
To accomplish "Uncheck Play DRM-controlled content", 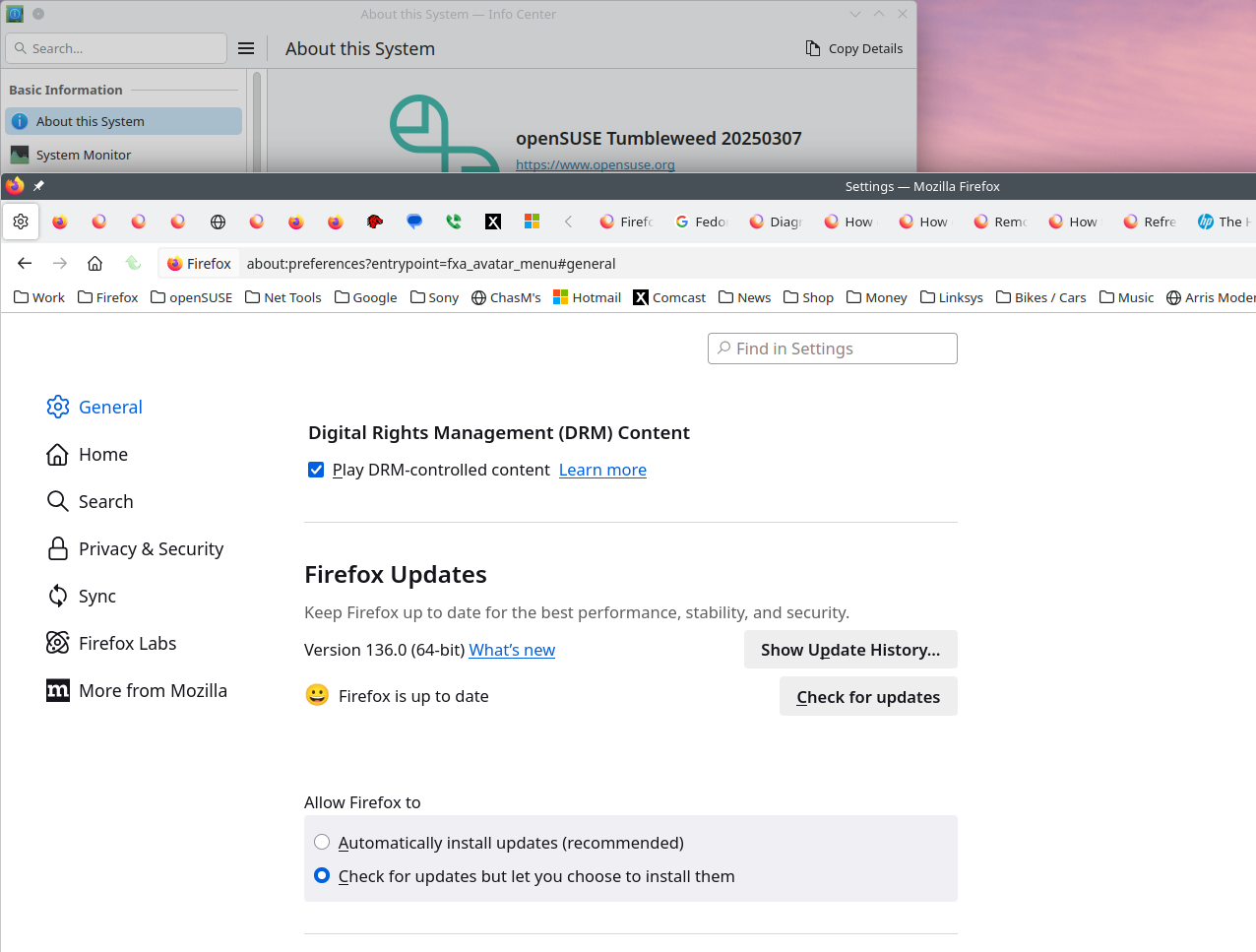I will pyautogui.click(x=316, y=470).
